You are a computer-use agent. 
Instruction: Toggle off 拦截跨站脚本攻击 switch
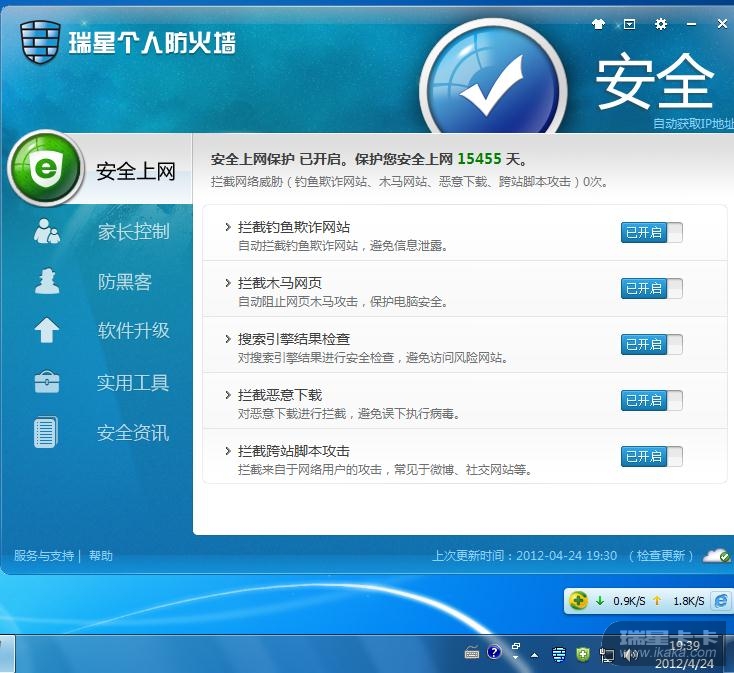(652, 456)
